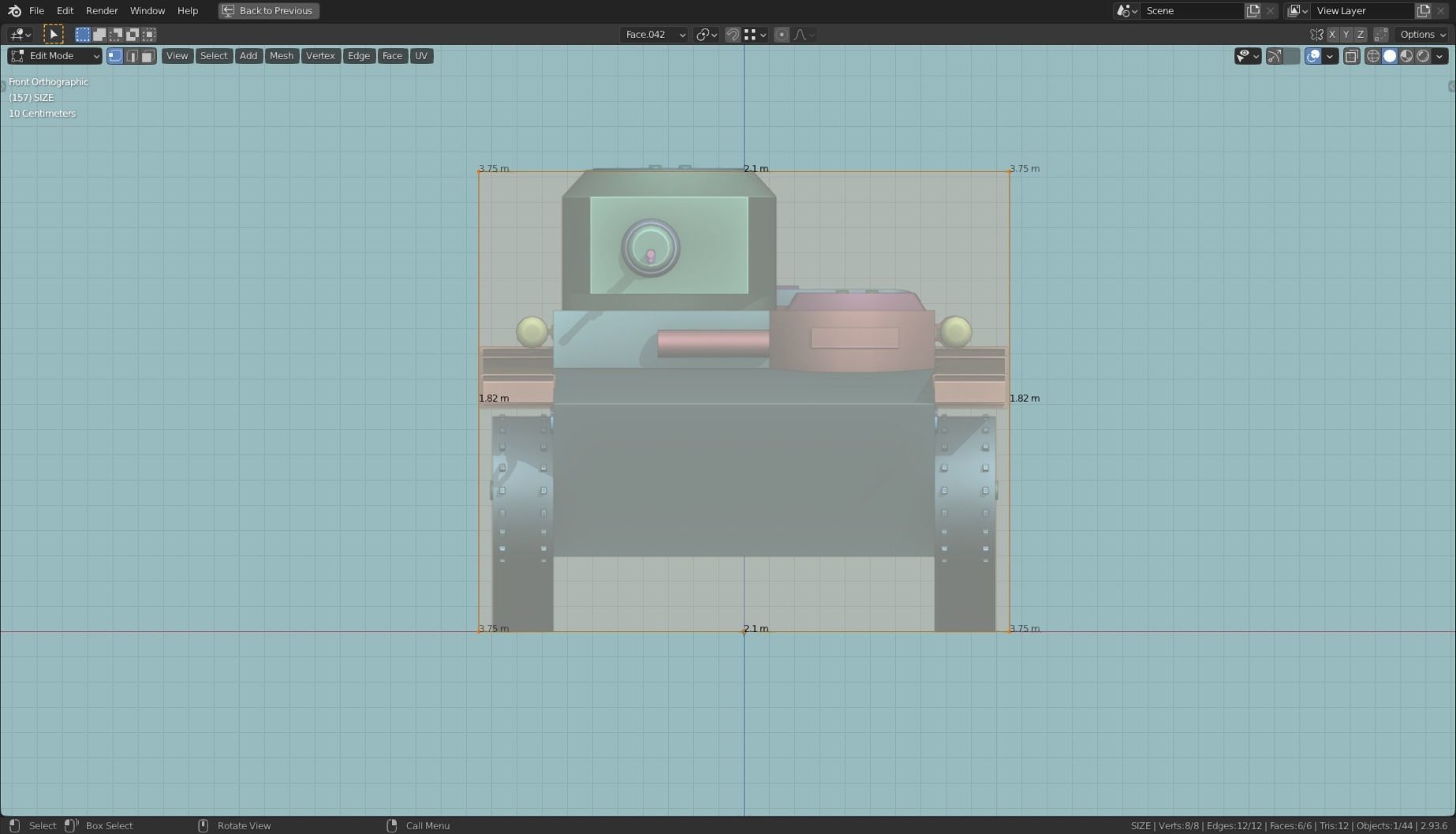The image size is (1456, 834).
Task: Enable face select mode
Action: pyautogui.click(x=147, y=55)
